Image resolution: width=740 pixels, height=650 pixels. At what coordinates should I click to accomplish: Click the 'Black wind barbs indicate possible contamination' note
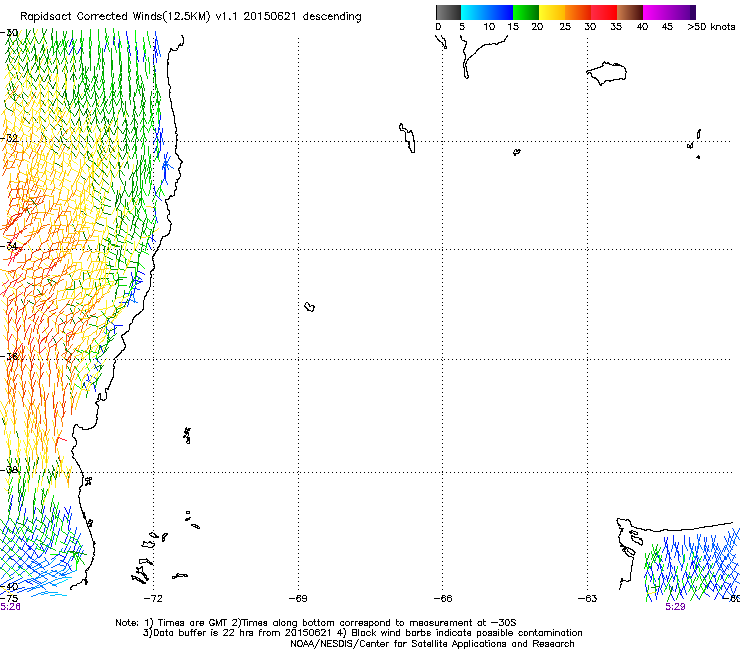[x=467, y=633]
